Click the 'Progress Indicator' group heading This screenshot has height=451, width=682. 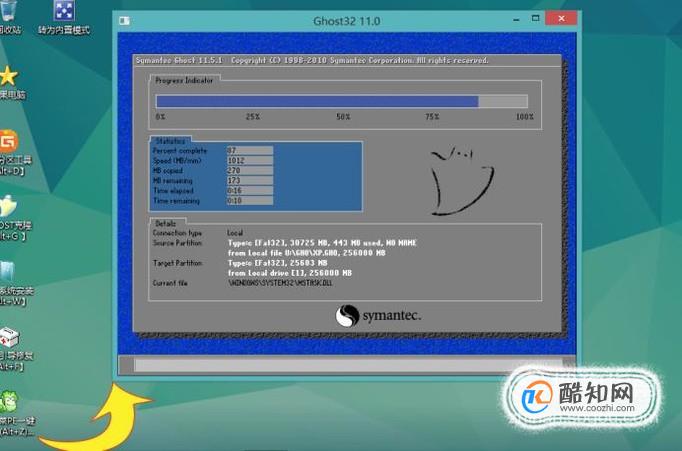point(184,80)
